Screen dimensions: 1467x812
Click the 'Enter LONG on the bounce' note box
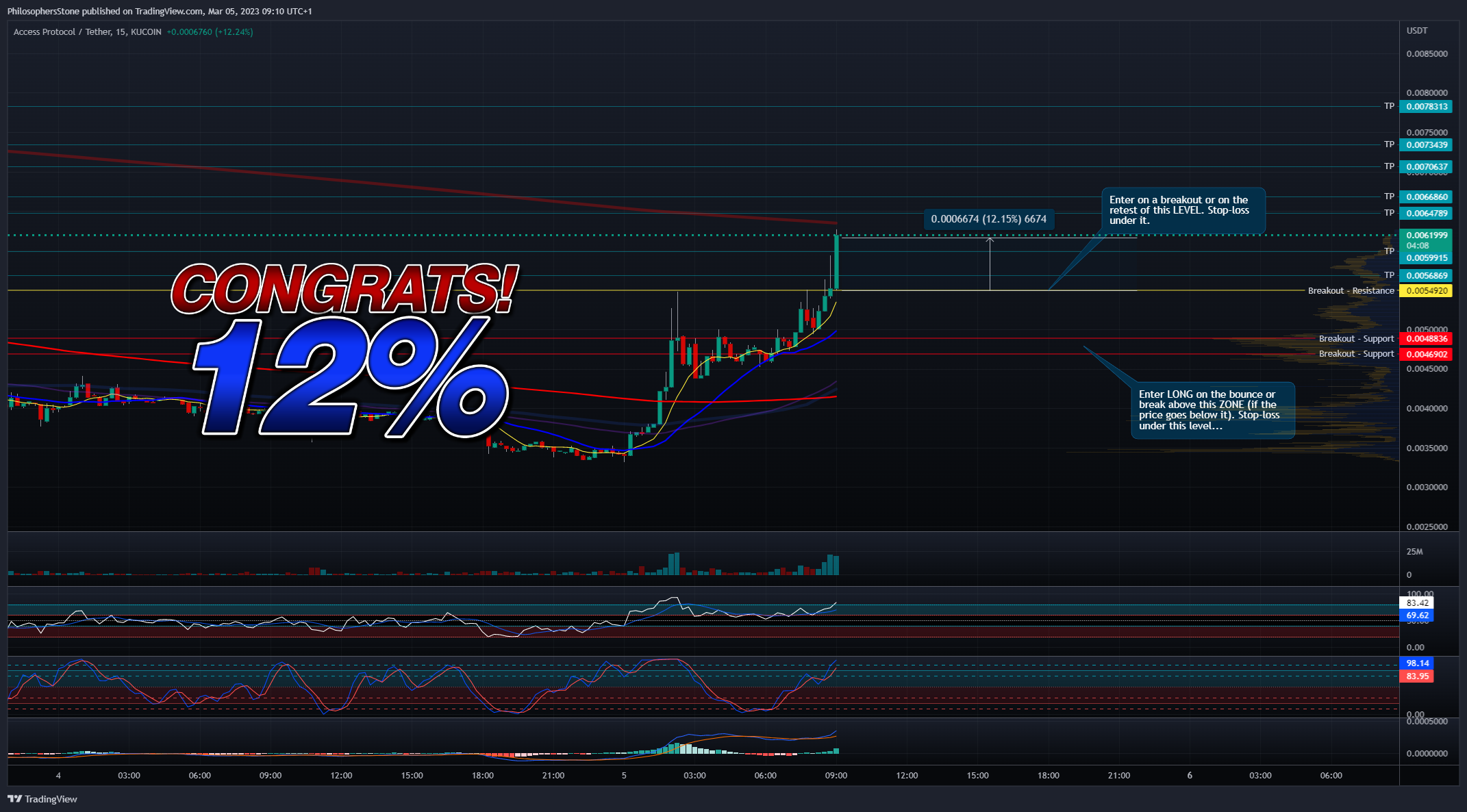[x=1212, y=410]
